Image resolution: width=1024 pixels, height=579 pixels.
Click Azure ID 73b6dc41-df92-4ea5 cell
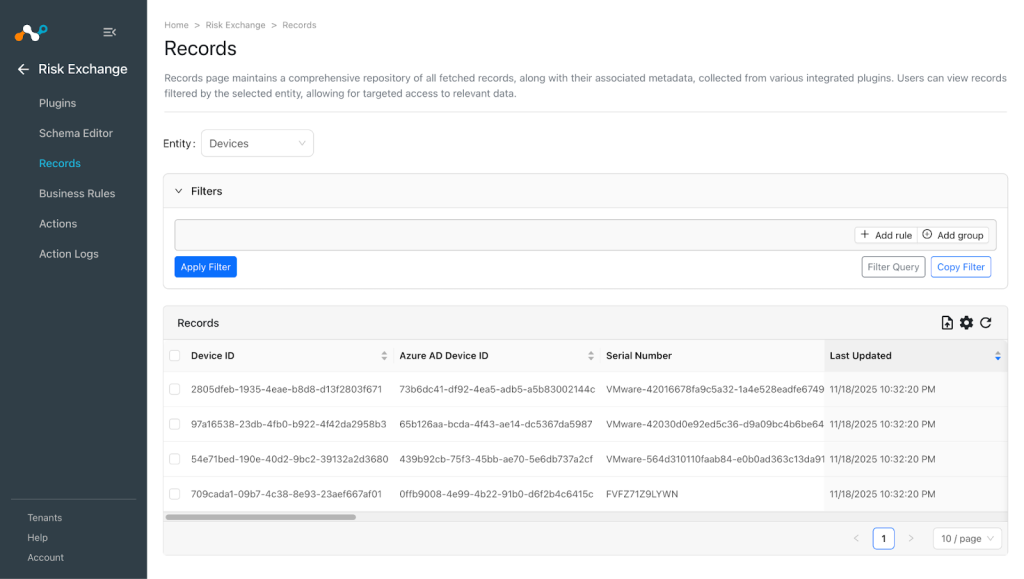(x=497, y=389)
